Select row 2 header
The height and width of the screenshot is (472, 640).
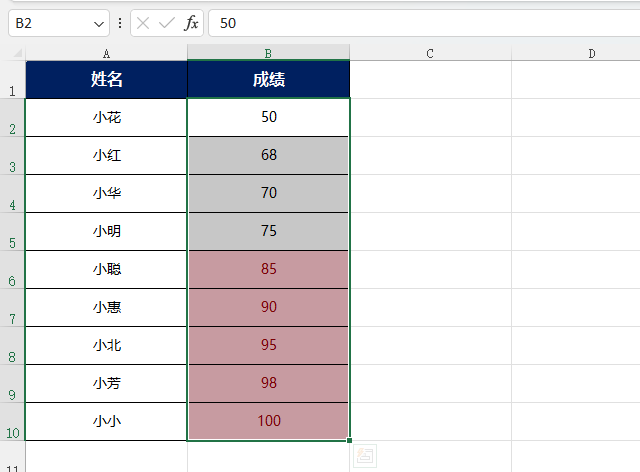tap(12, 118)
